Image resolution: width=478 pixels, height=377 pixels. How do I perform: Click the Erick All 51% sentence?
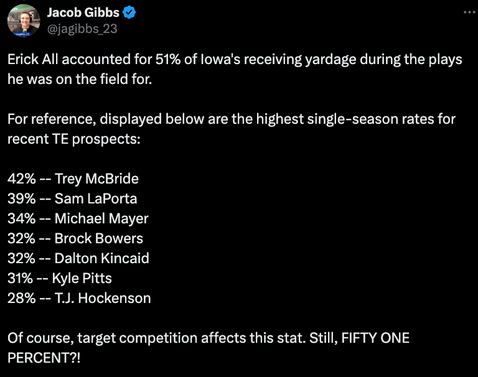235,60
